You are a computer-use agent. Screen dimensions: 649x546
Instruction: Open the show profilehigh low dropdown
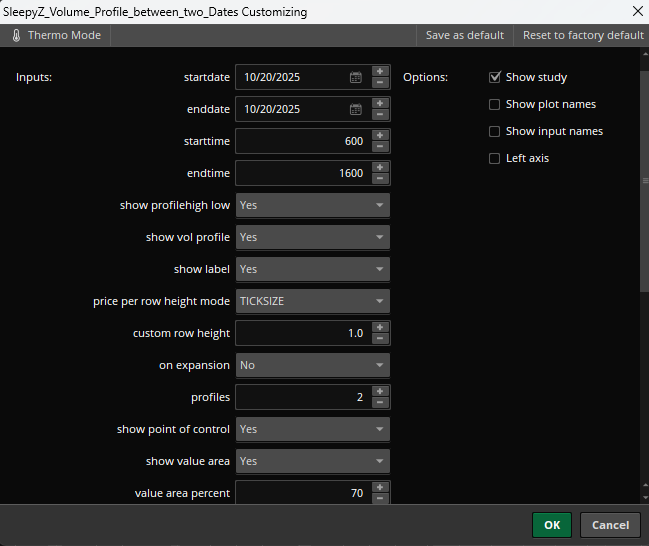click(312, 205)
